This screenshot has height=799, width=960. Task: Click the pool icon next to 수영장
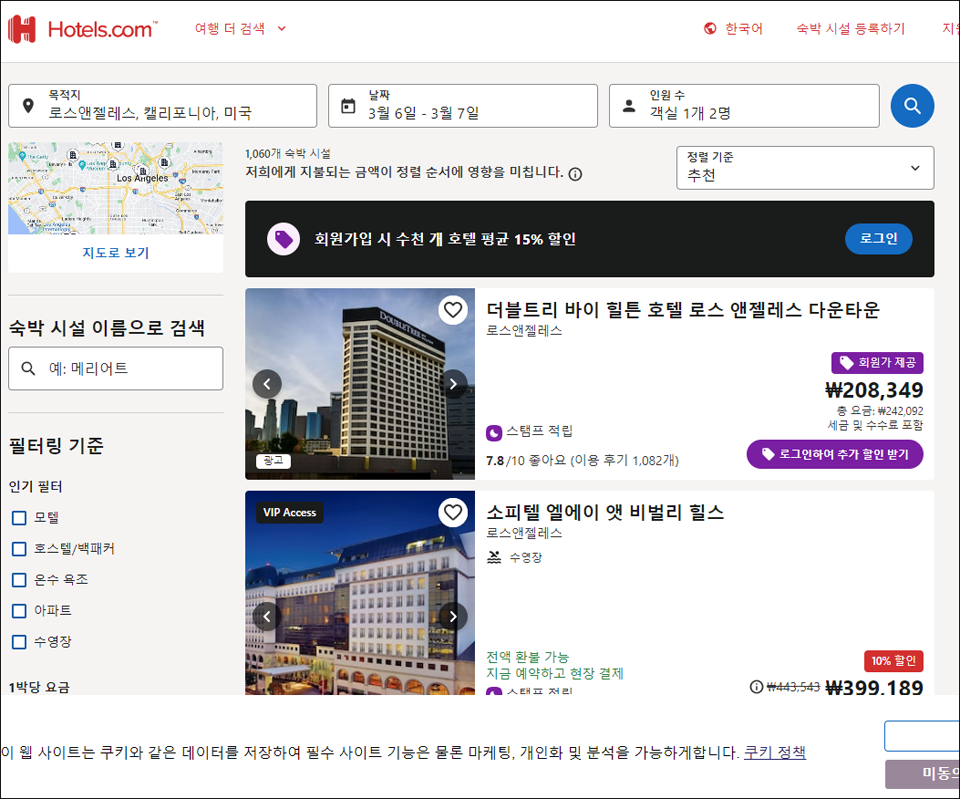493,557
